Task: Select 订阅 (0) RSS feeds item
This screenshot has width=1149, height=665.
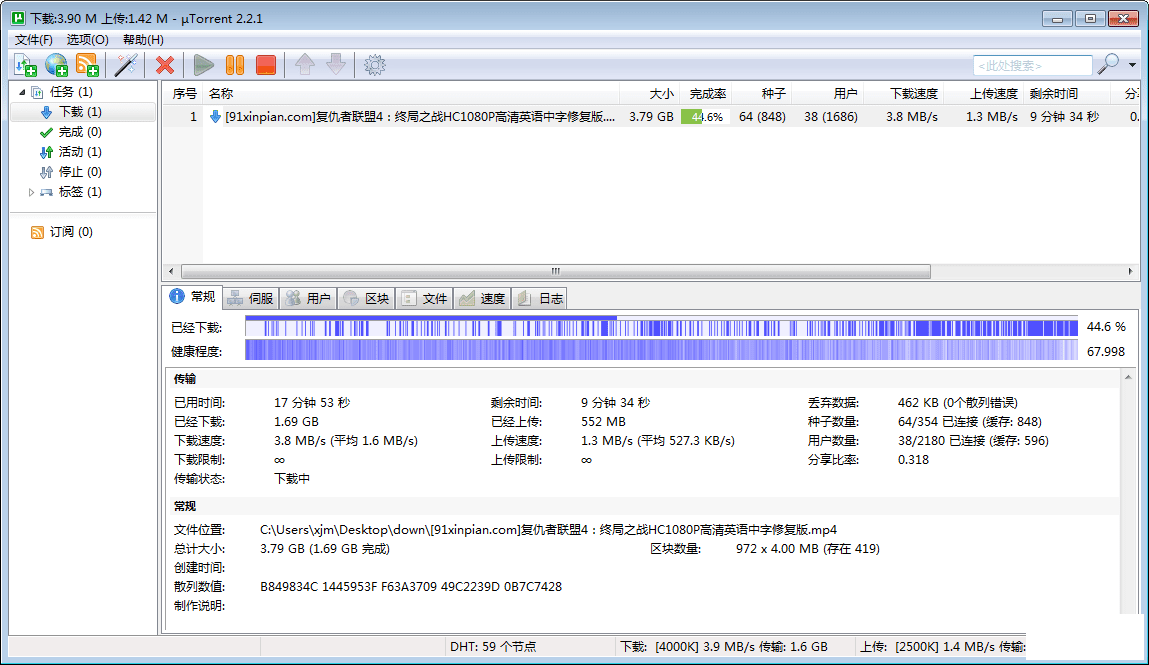Action: (x=62, y=231)
